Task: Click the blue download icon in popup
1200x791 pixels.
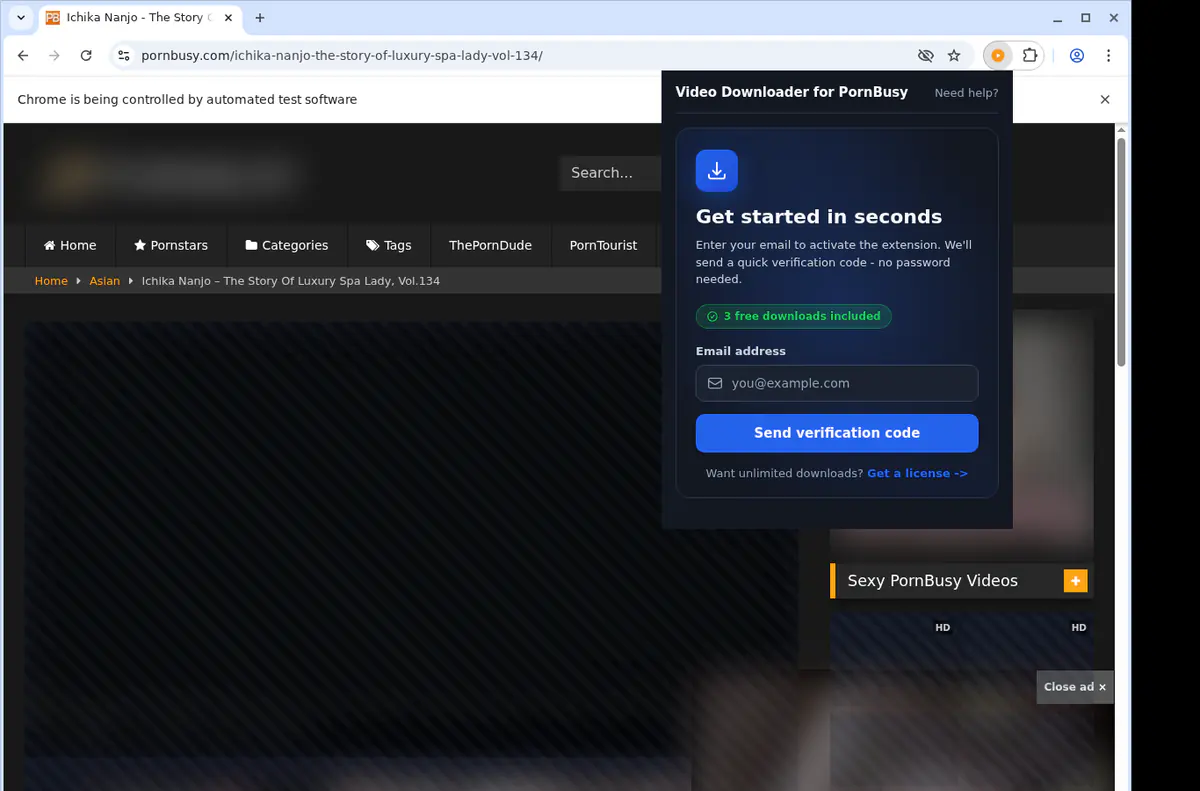Action: 717,171
